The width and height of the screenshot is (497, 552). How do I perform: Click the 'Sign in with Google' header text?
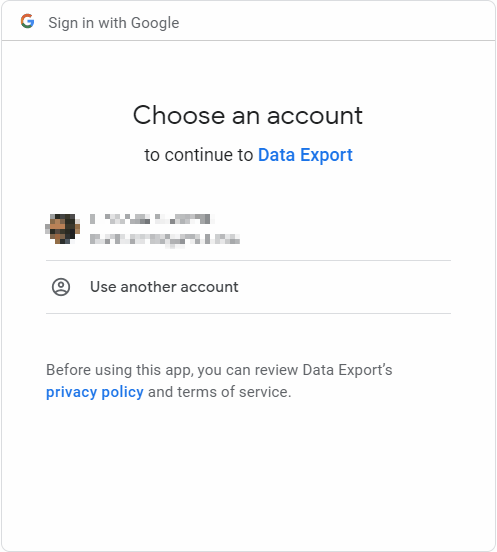tap(114, 23)
